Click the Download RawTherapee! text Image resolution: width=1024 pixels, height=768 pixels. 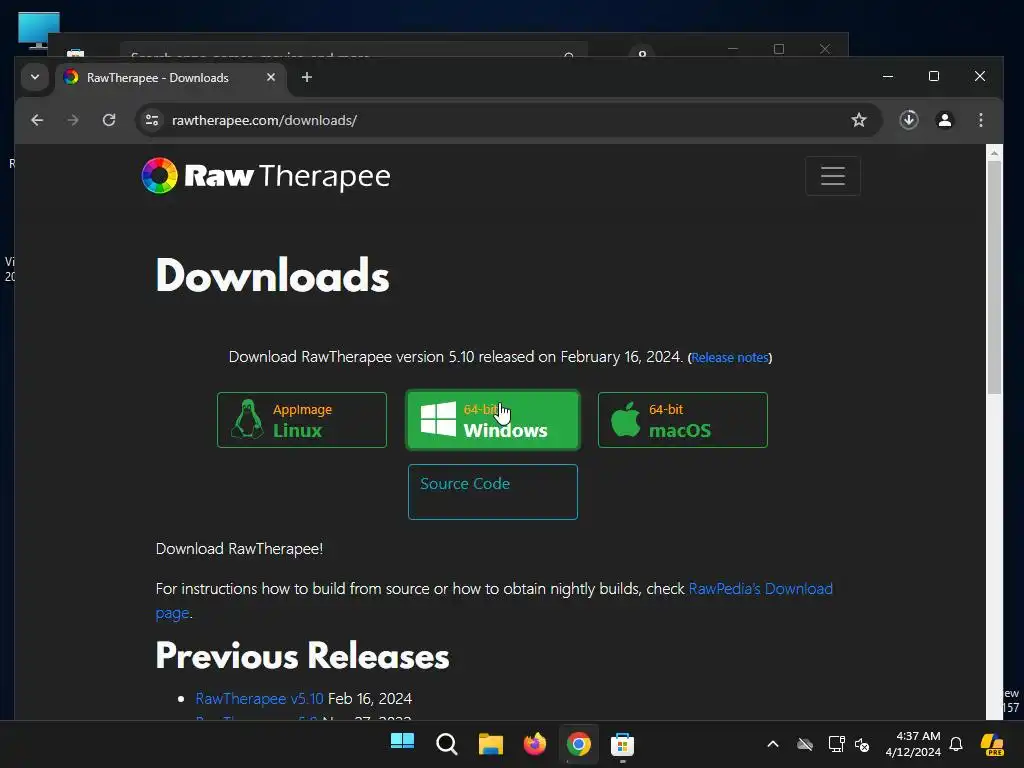coord(239,549)
